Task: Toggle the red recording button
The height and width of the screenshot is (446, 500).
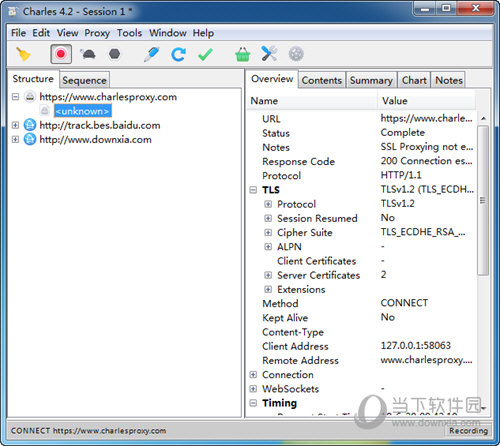Action: [x=61, y=54]
